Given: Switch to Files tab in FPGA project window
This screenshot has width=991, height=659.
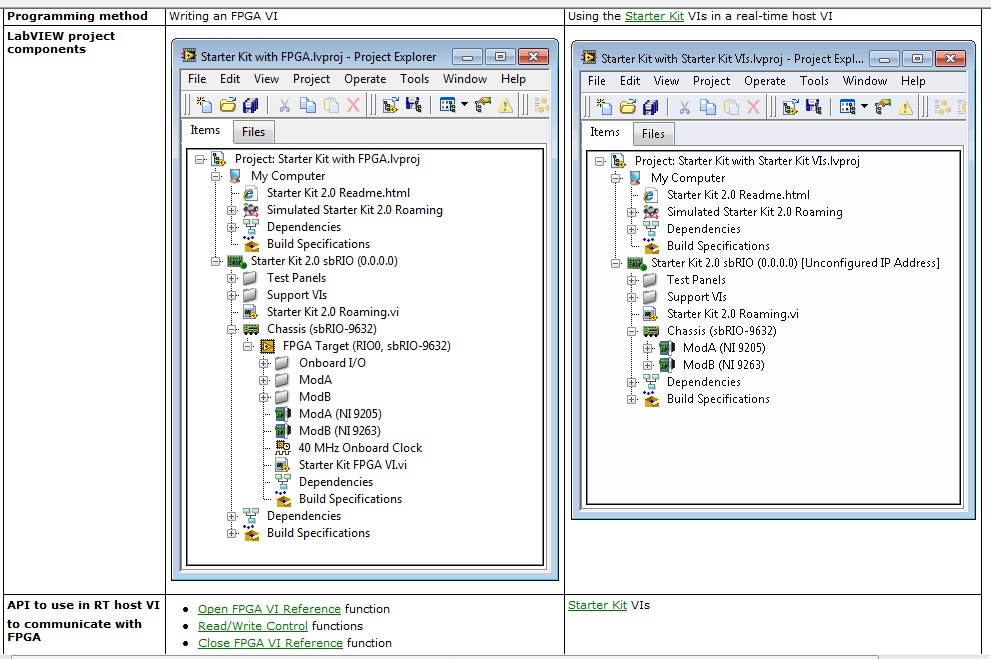Looking at the screenshot, I should (x=253, y=132).
